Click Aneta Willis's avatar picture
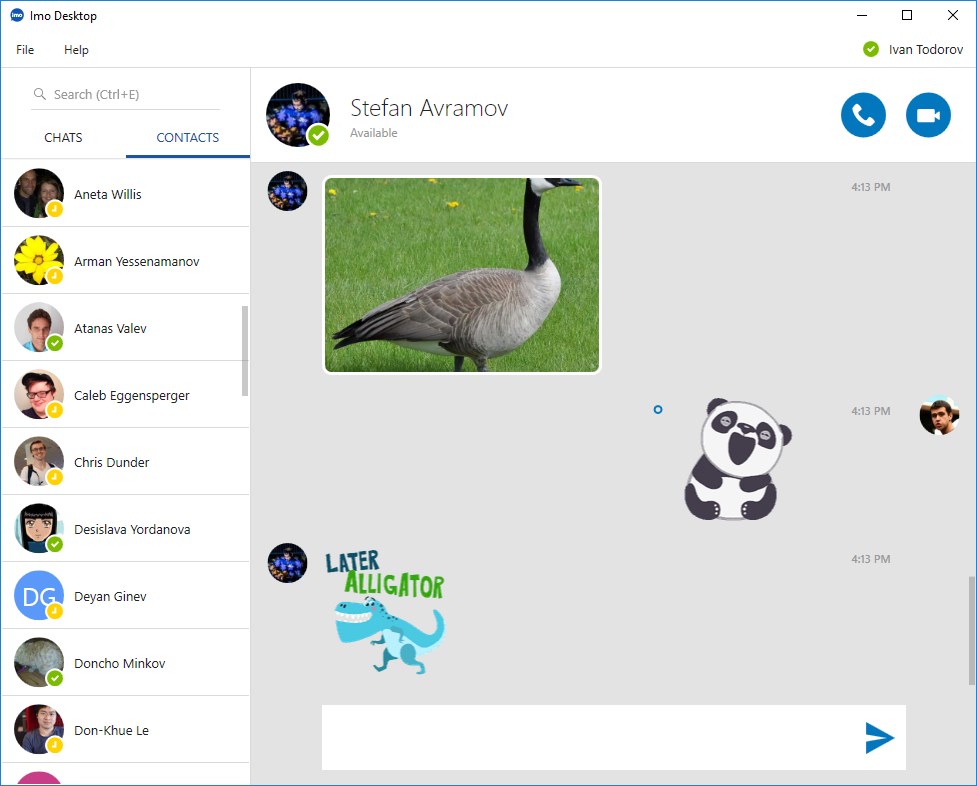Image resolution: width=977 pixels, height=786 pixels. (38, 193)
